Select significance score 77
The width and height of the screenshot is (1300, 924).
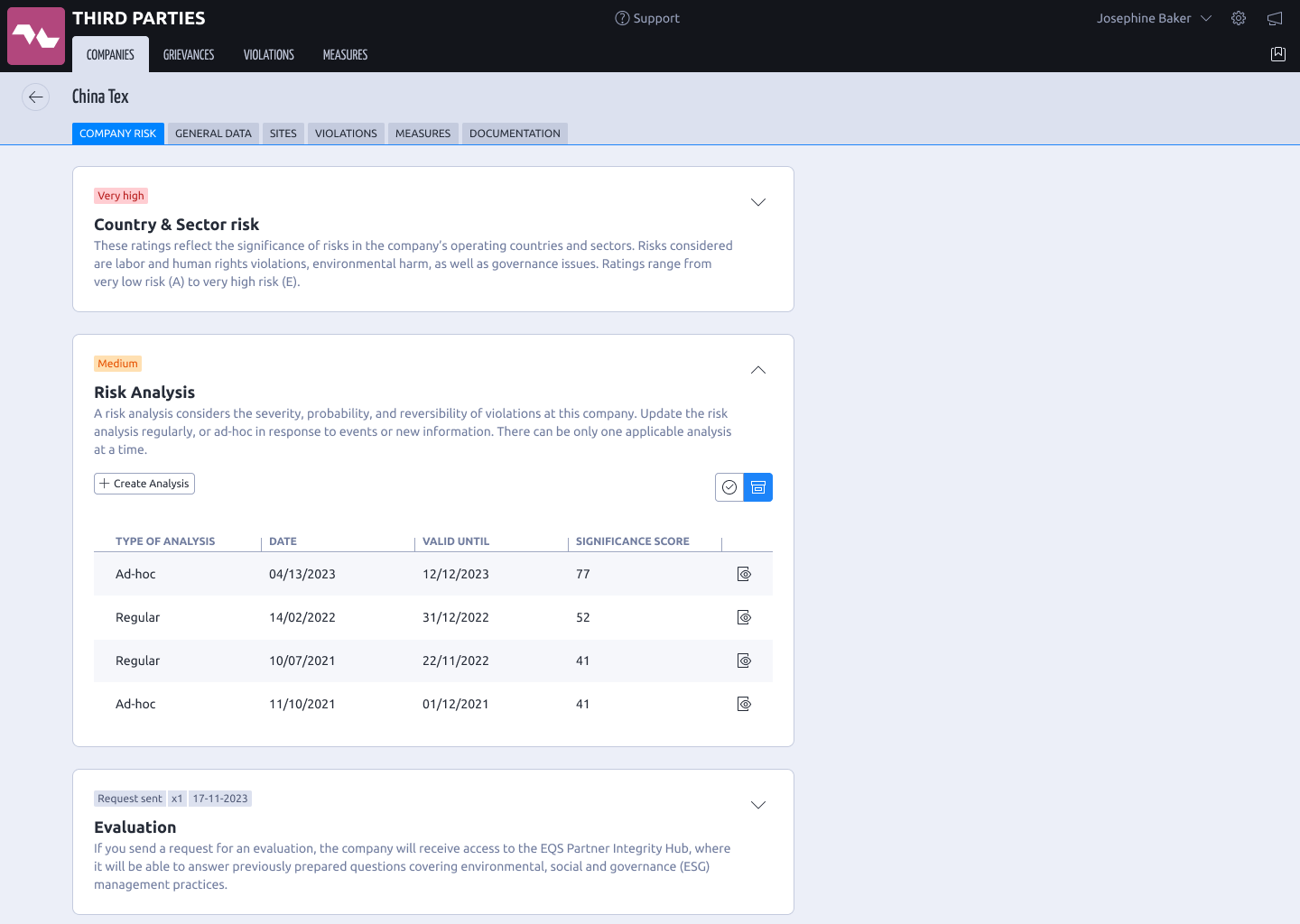coord(583,574)
